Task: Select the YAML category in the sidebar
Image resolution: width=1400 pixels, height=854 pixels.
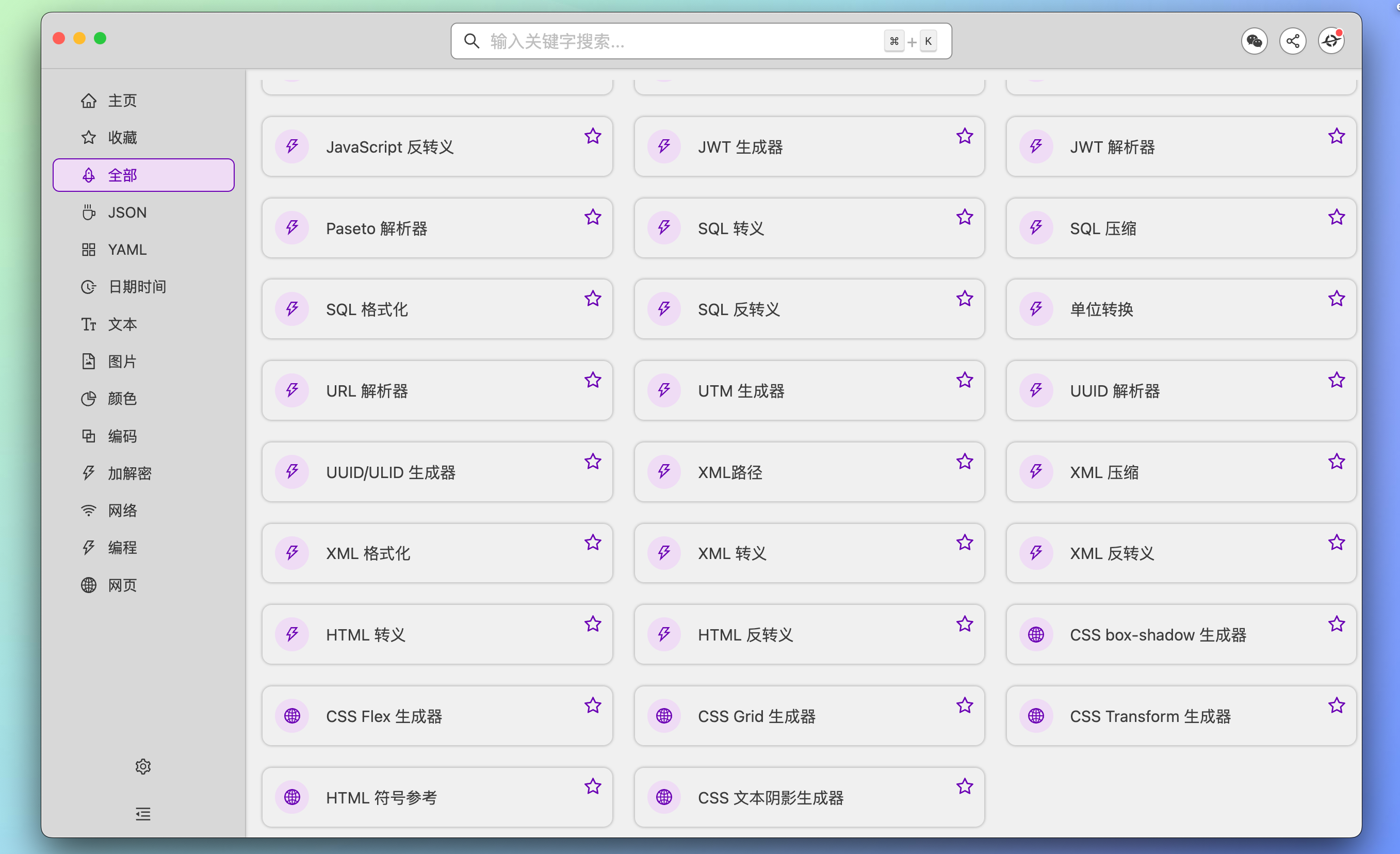Action: coord(127,250)
